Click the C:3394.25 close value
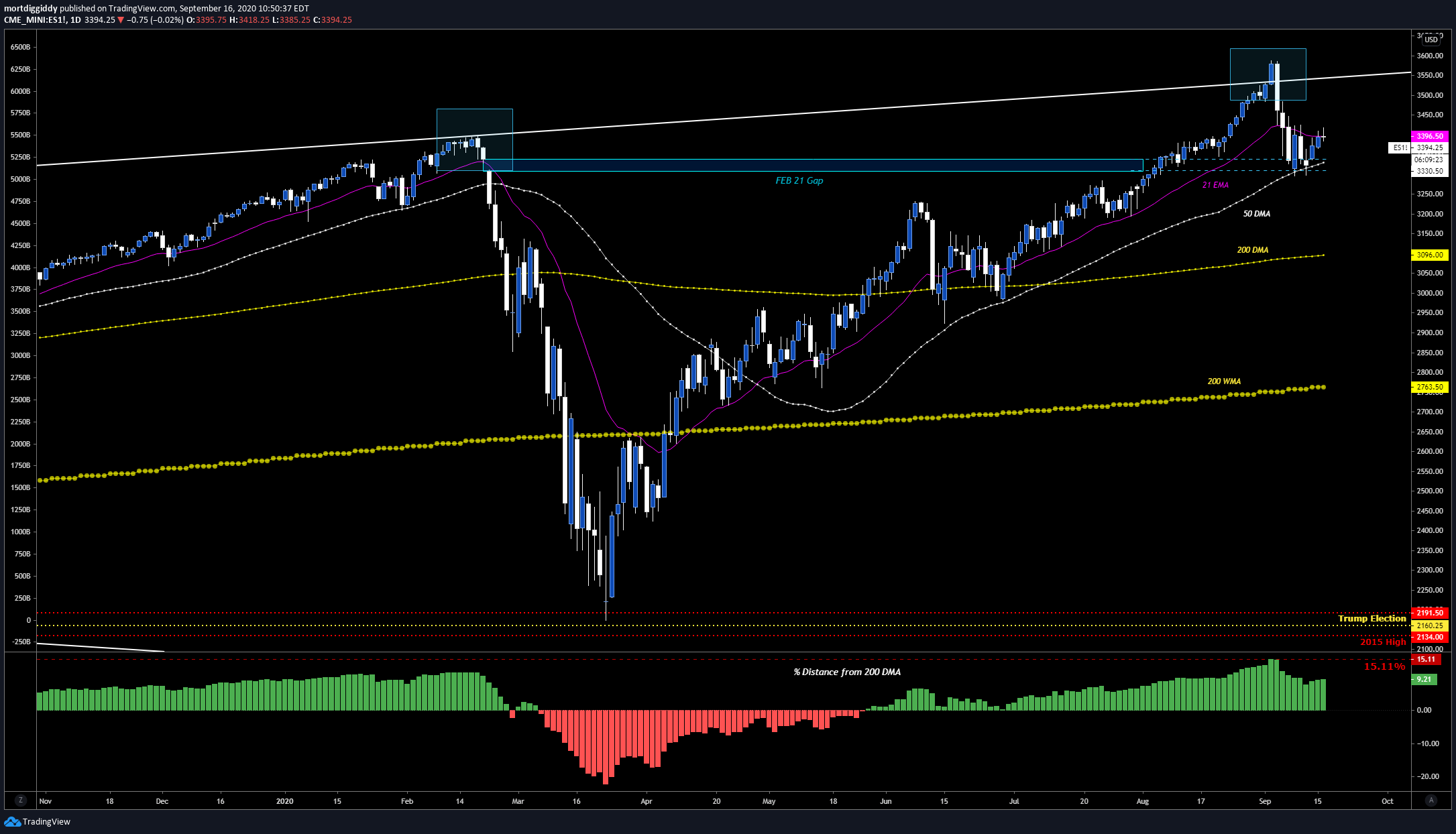 pyautogui.click(x=333, y=20)
